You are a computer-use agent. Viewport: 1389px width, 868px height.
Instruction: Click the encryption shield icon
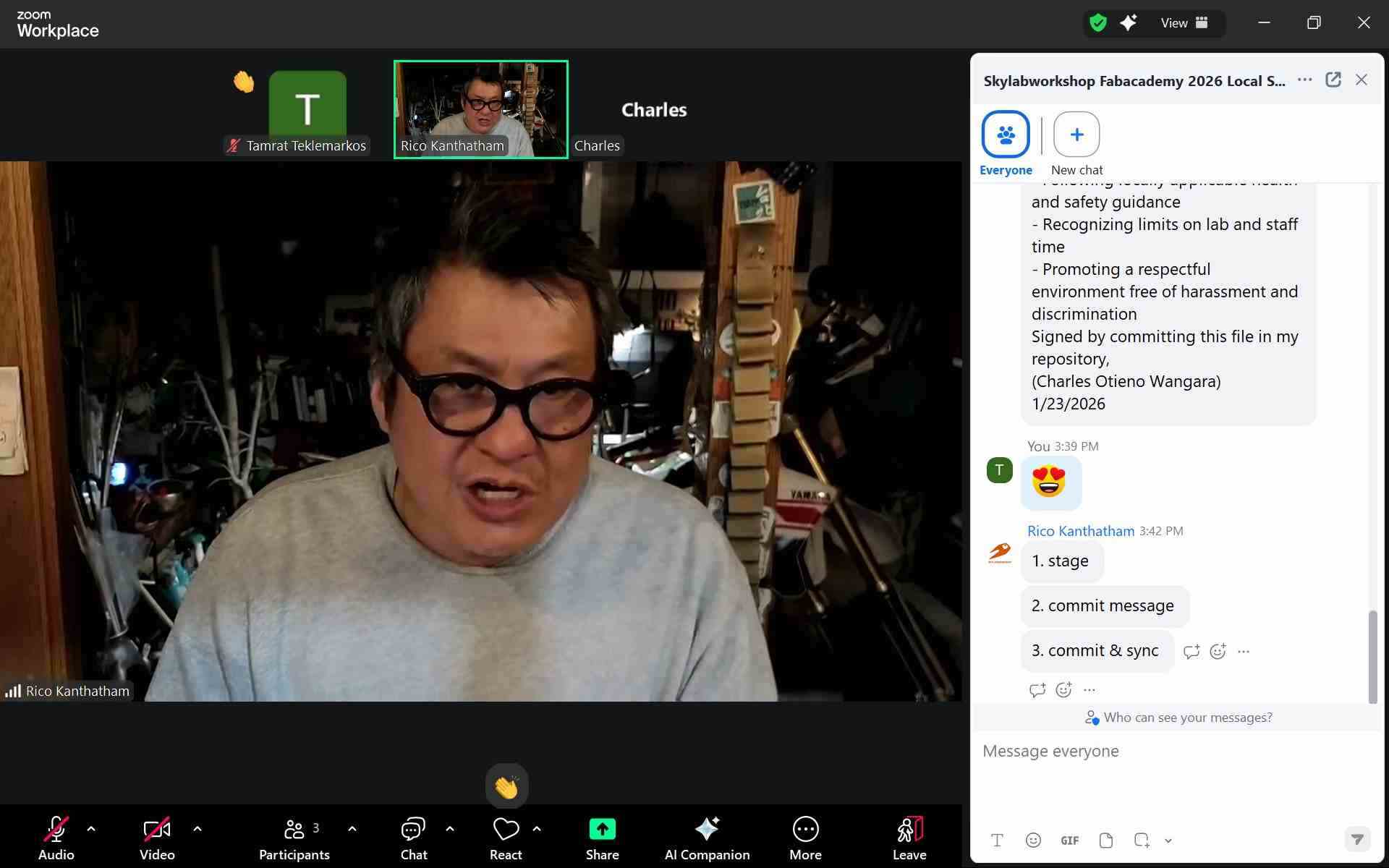[1098, 23]
